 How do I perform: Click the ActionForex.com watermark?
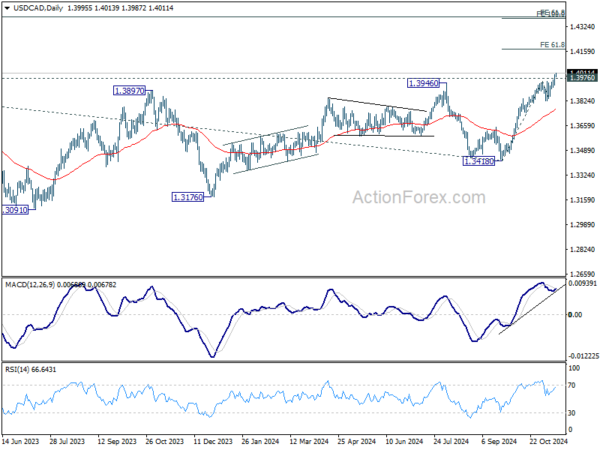pyautogui.click(x=419, y=197)
